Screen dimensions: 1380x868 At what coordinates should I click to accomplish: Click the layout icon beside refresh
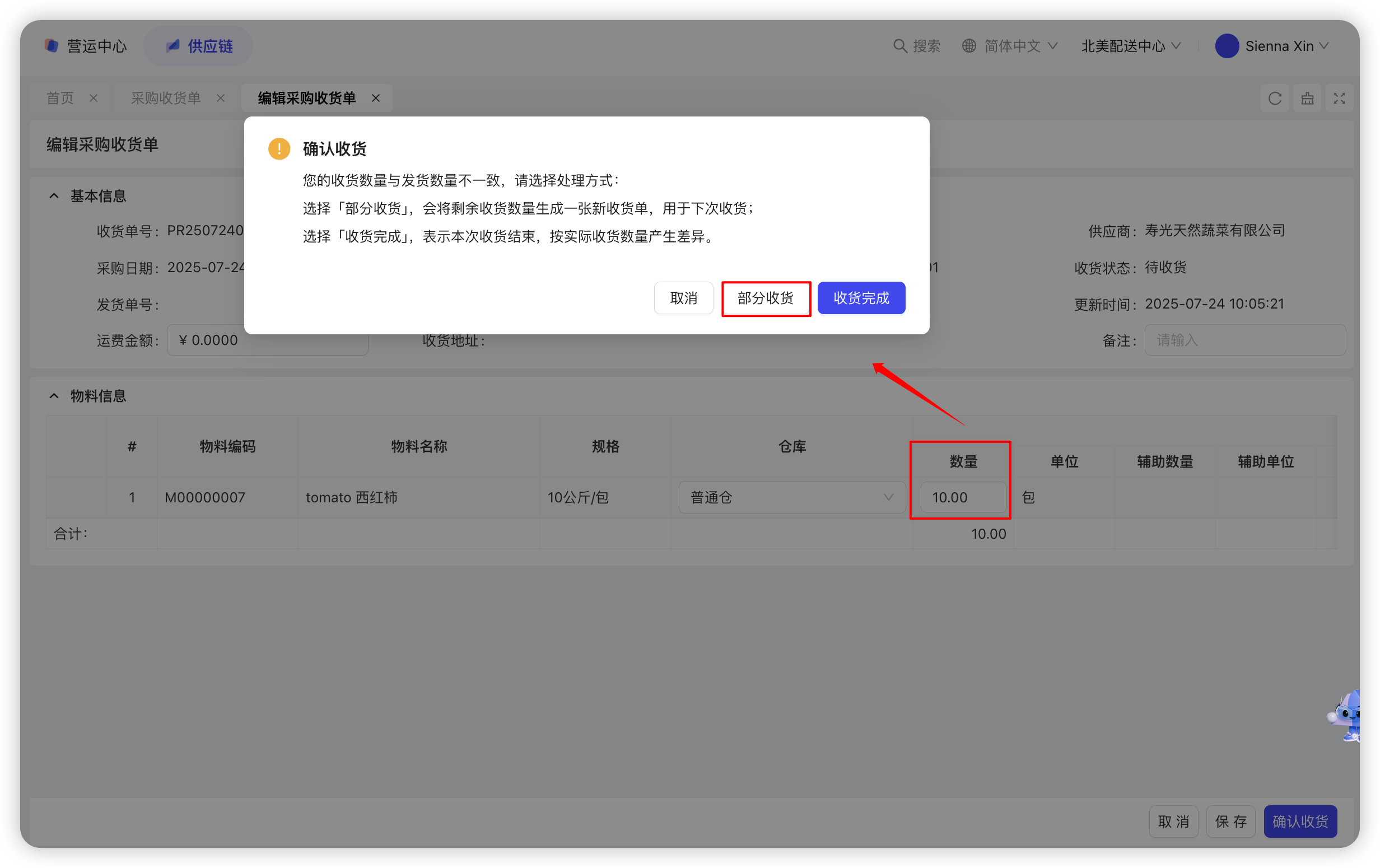click(1307, 99)
